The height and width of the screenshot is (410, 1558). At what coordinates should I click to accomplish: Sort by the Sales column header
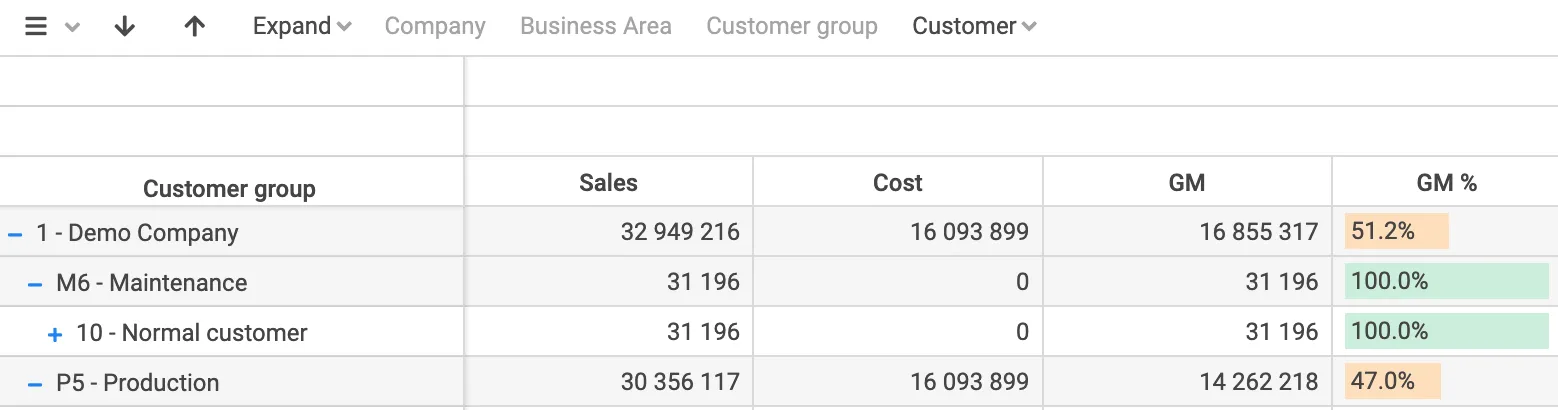[x=608, y=183]
